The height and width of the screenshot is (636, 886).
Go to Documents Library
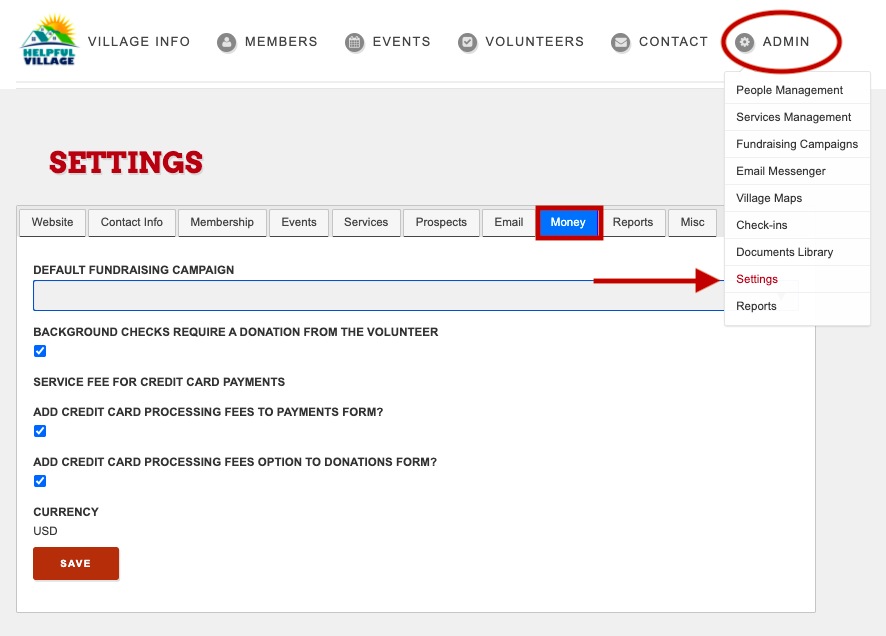784,252
